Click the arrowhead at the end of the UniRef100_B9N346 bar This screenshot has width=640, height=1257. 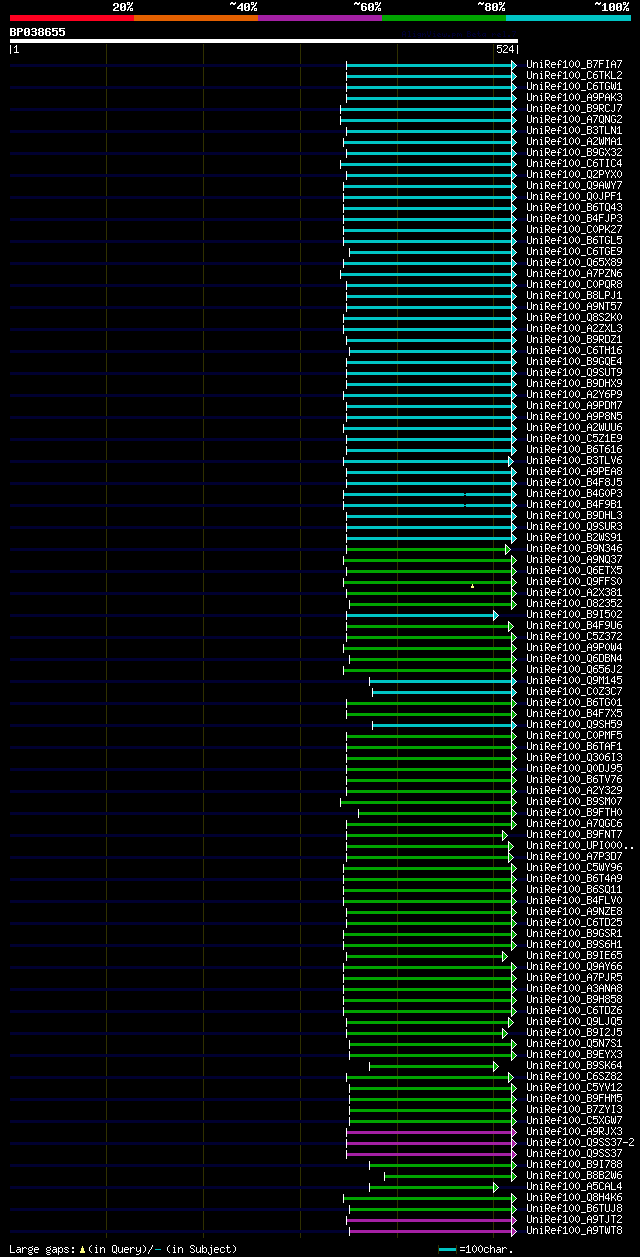tap(508, 549)
